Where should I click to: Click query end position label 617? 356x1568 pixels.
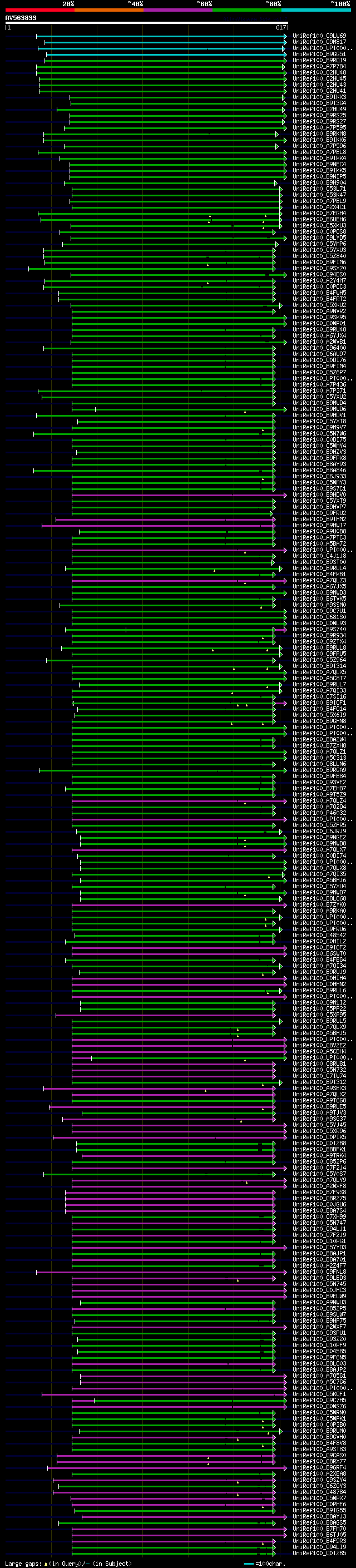click(x=280, y=27)
